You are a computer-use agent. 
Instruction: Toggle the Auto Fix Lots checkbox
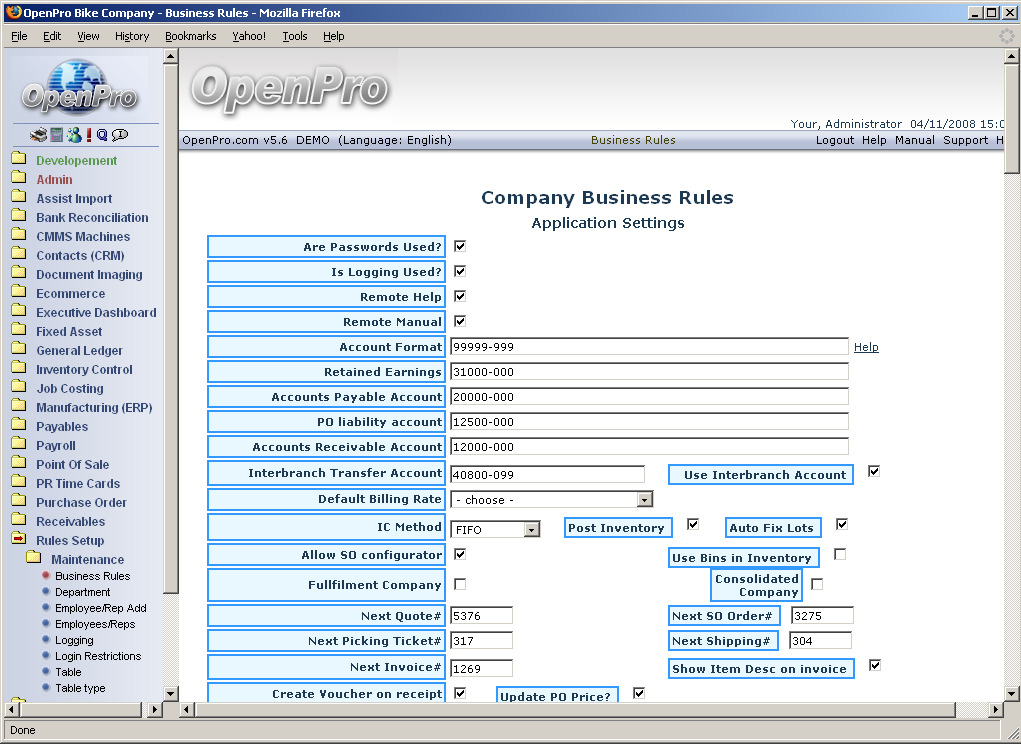(x=842, y=524)
